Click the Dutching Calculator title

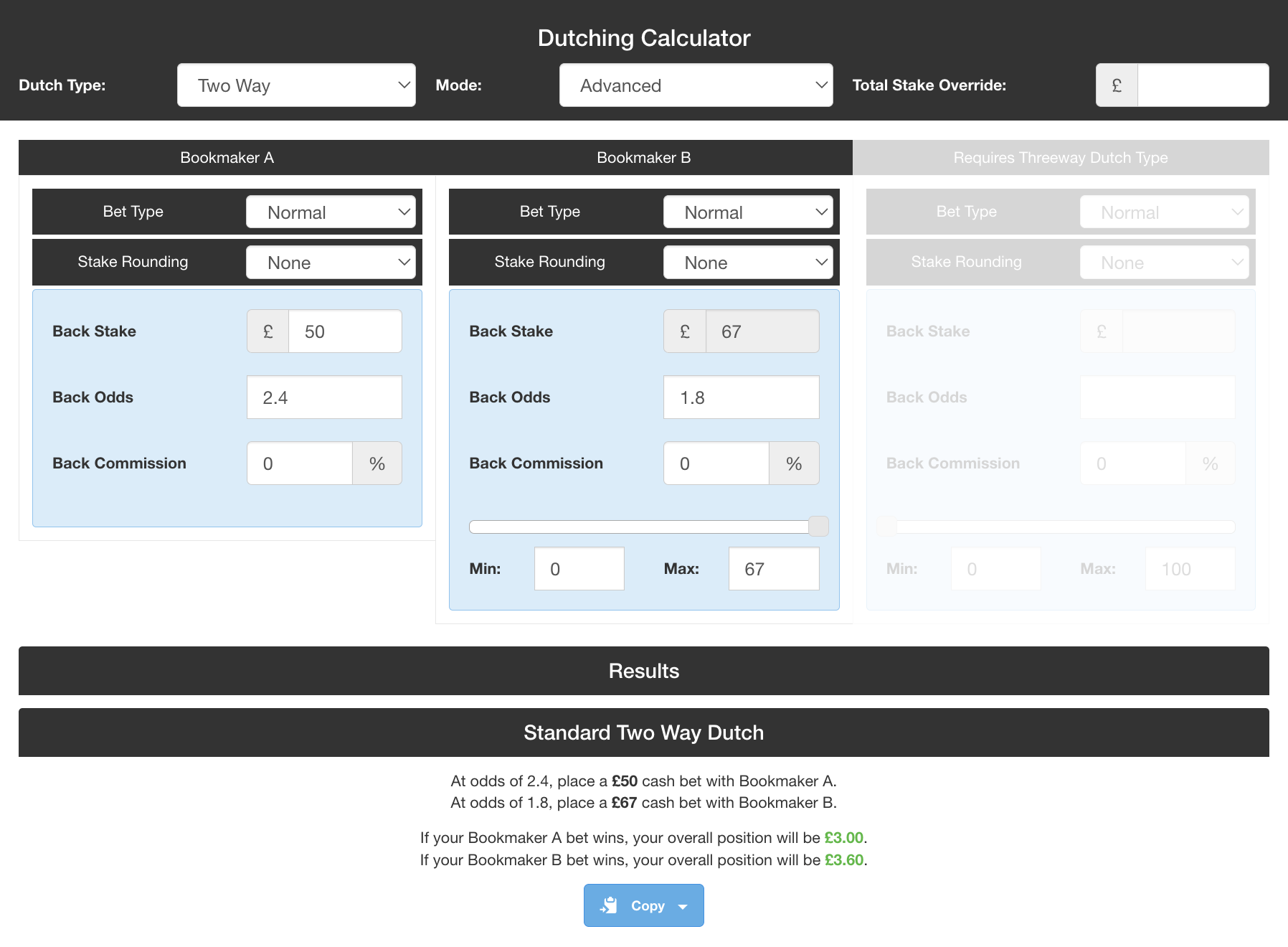pyautogui.click(x=644, y=38)
